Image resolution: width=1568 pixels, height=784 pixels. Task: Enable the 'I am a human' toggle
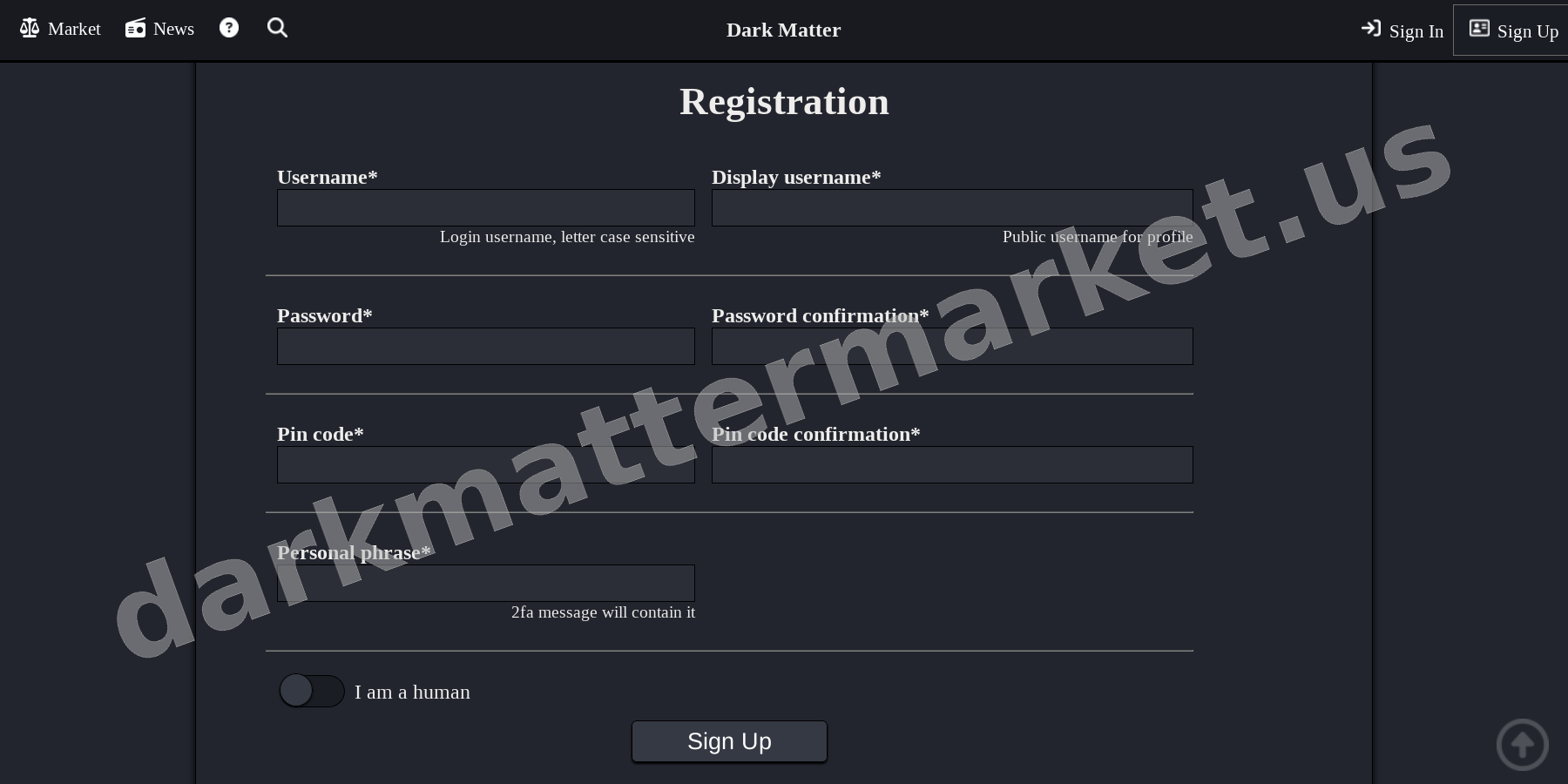[x=311, y=691]
